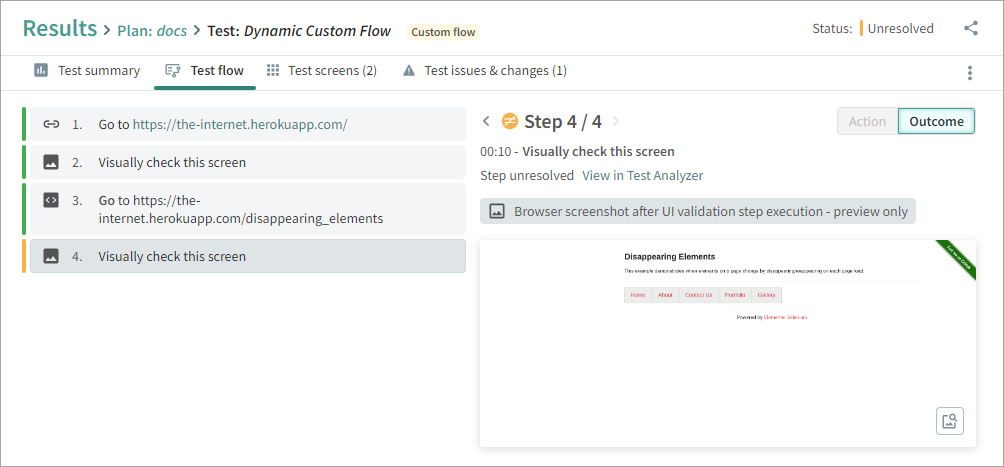The height and width of the screenshot is (467, 1004).
Task: Open the Plan: docs breadcrumb link
Action: (152, 31)
